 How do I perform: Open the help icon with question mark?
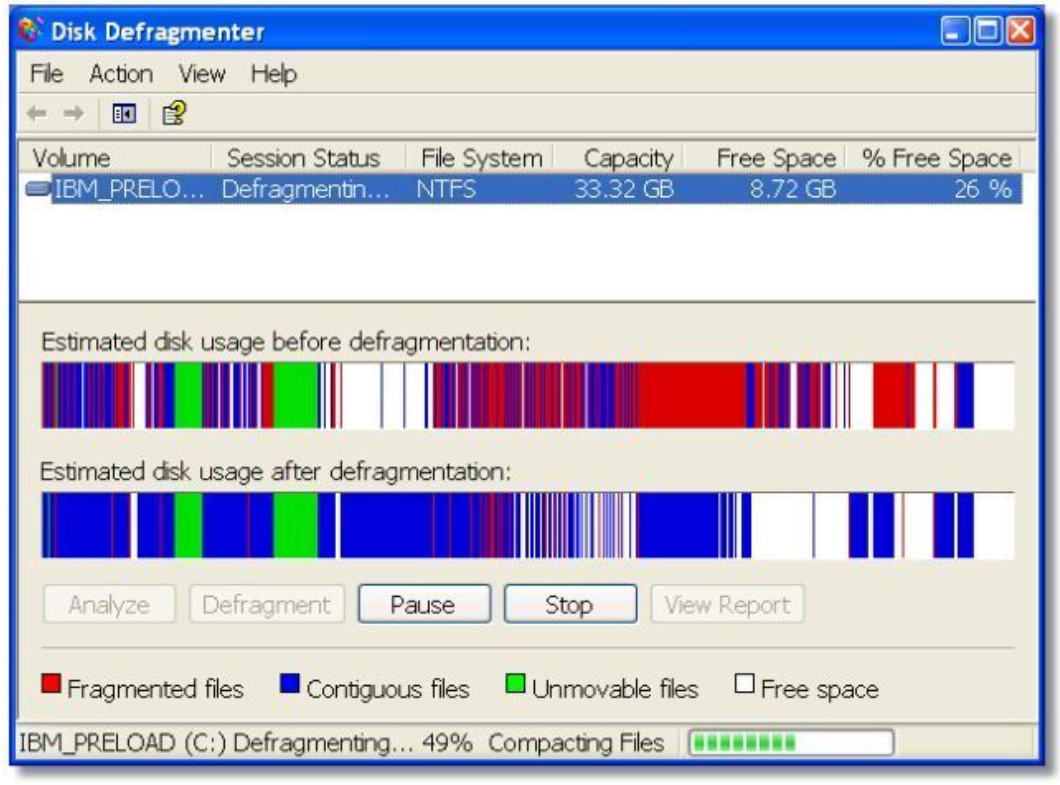tap(173, 114)
